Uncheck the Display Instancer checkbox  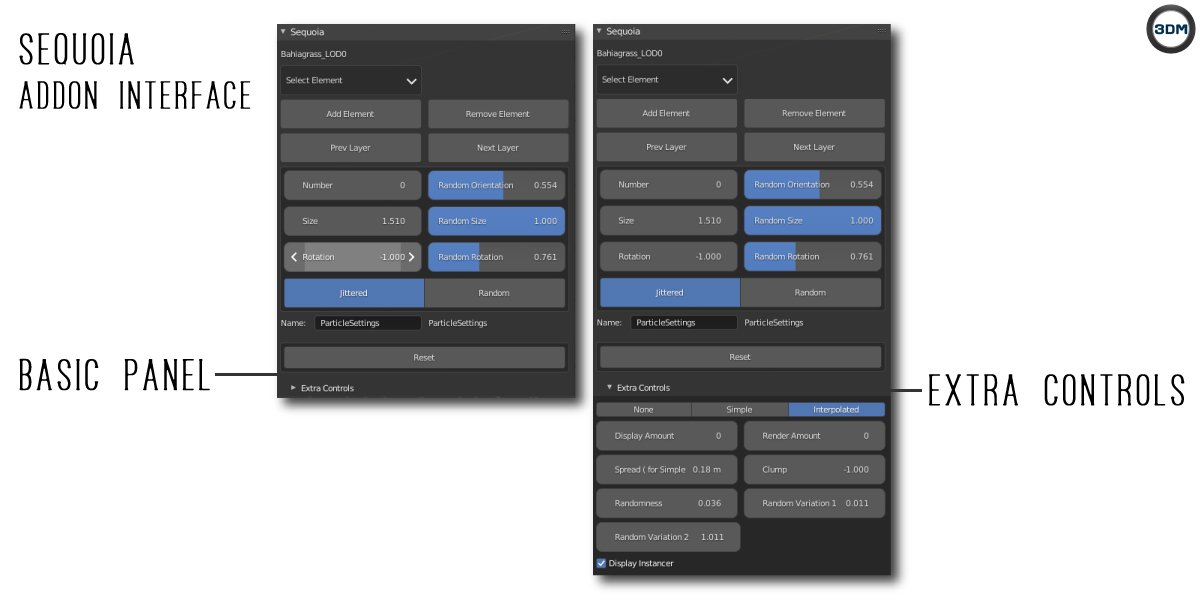601,563
